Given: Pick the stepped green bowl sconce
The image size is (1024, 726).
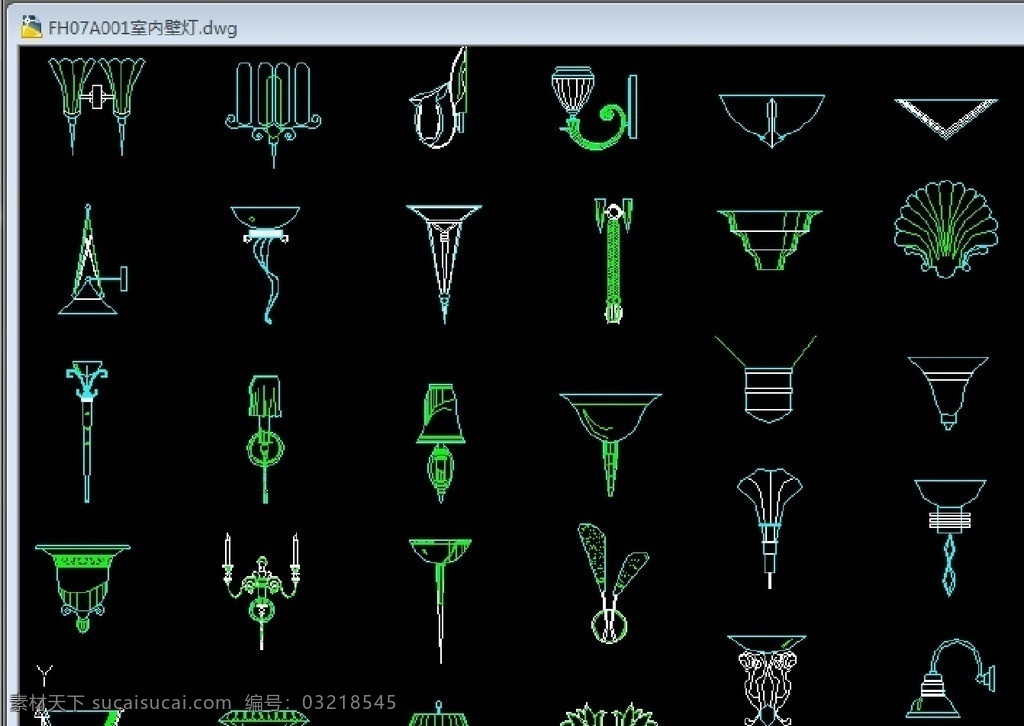Looking at the screenshot, I should 769,240.
